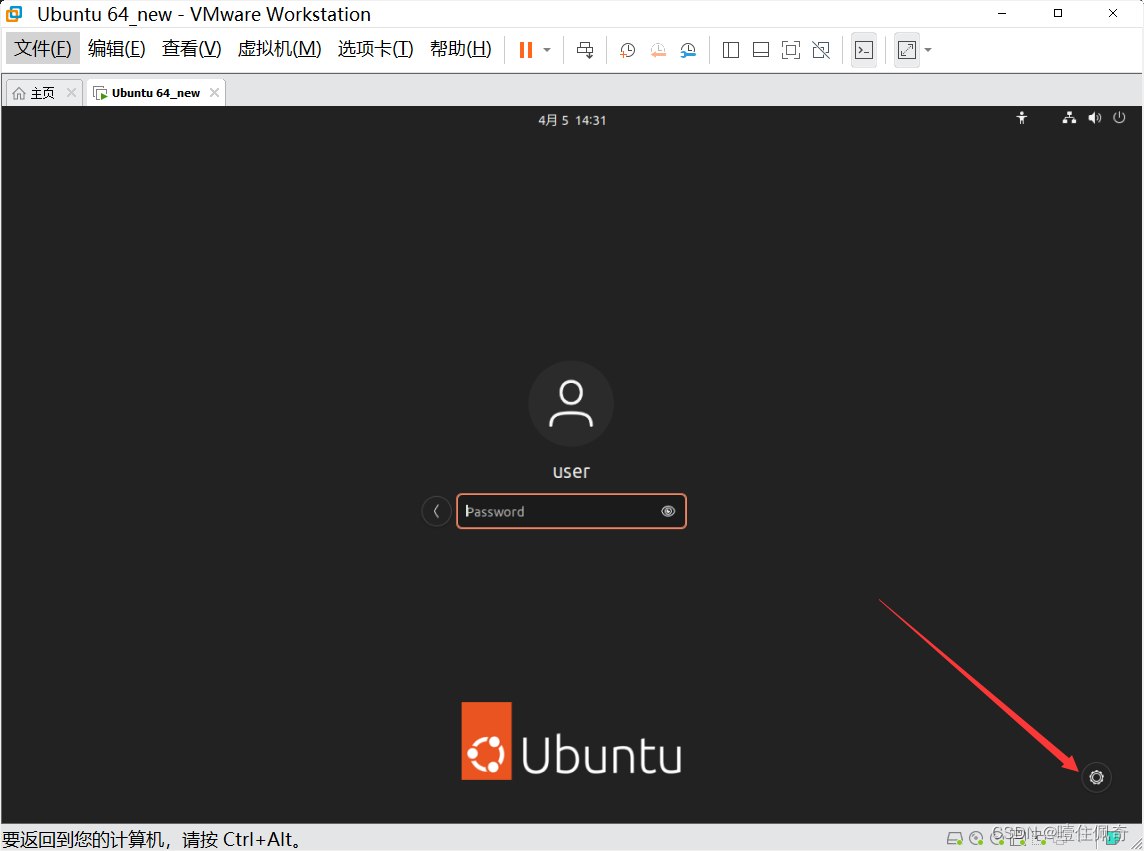Pause the running virtual machine

click(x=524, y=49)
